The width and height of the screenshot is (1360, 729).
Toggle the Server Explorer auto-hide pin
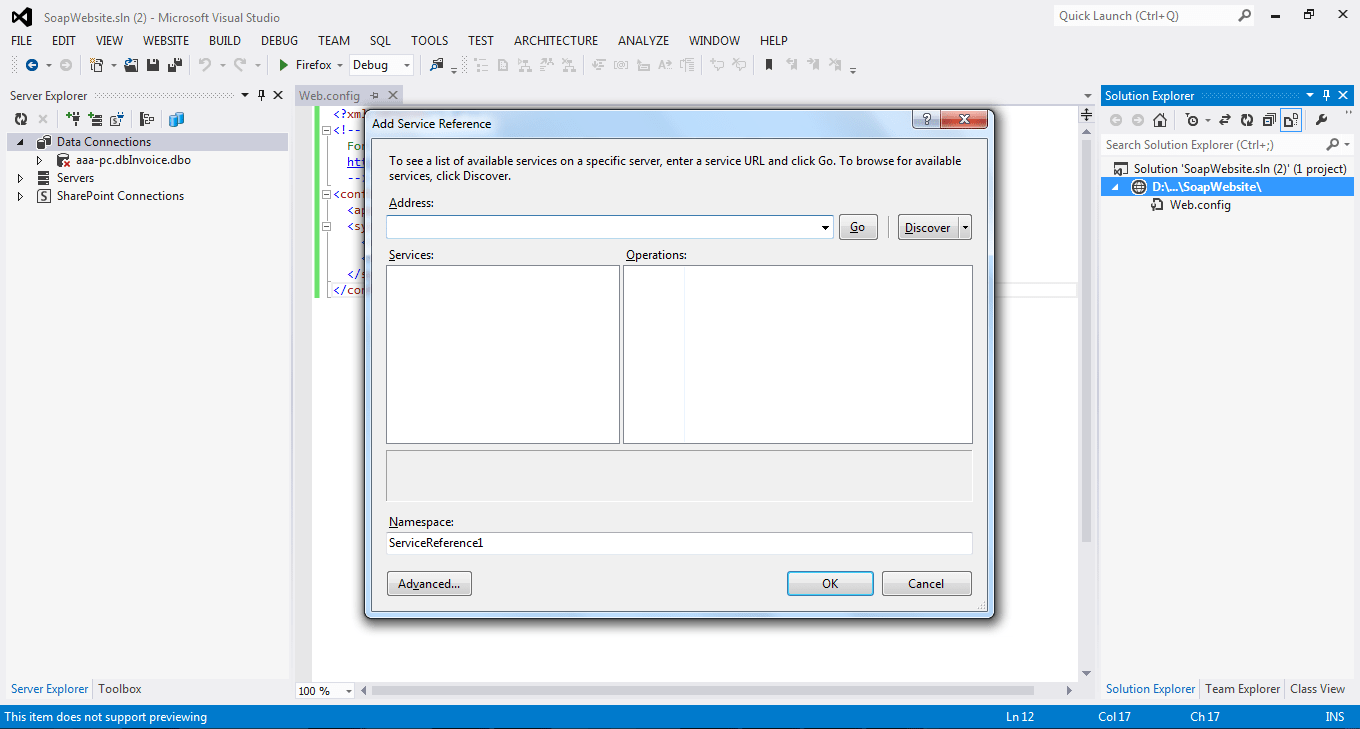click(262, 95)
